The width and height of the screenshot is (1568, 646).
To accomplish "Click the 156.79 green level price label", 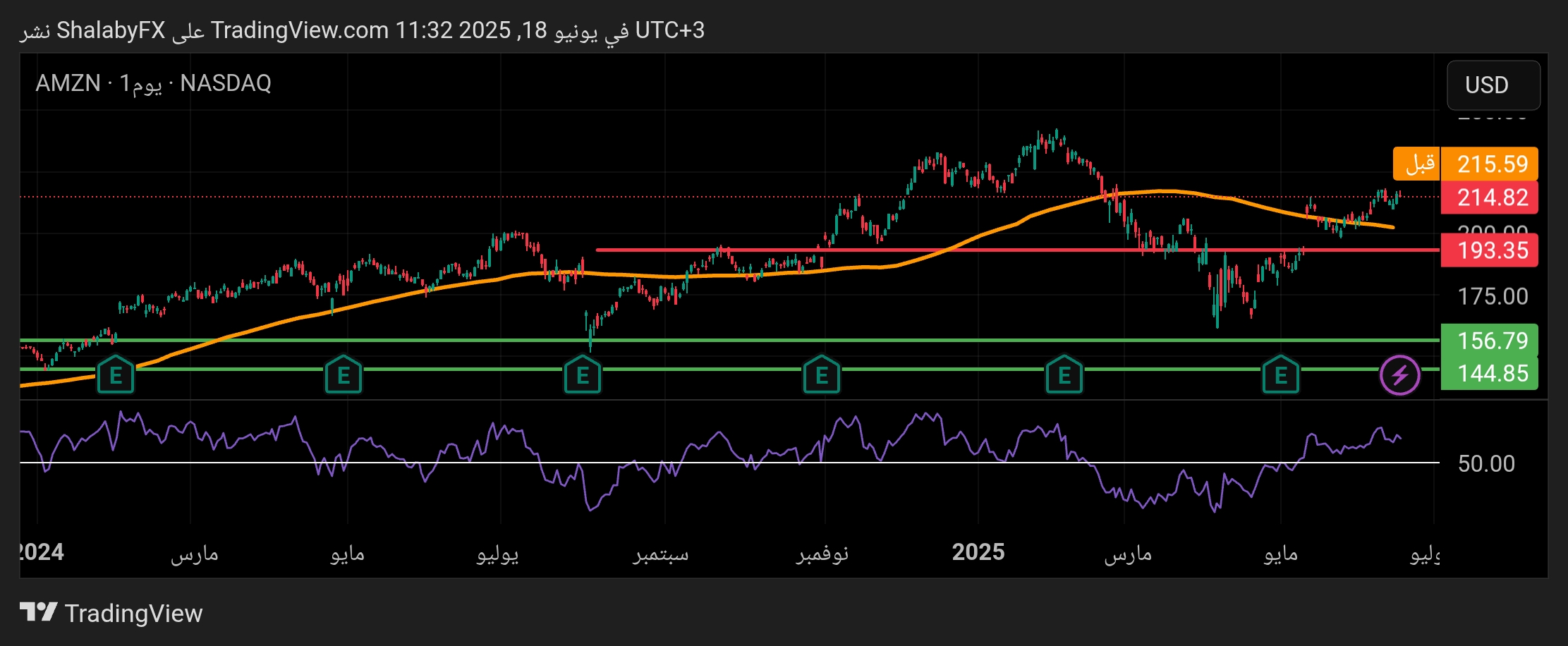I will pyautogui.click(x=1489, y=341).
